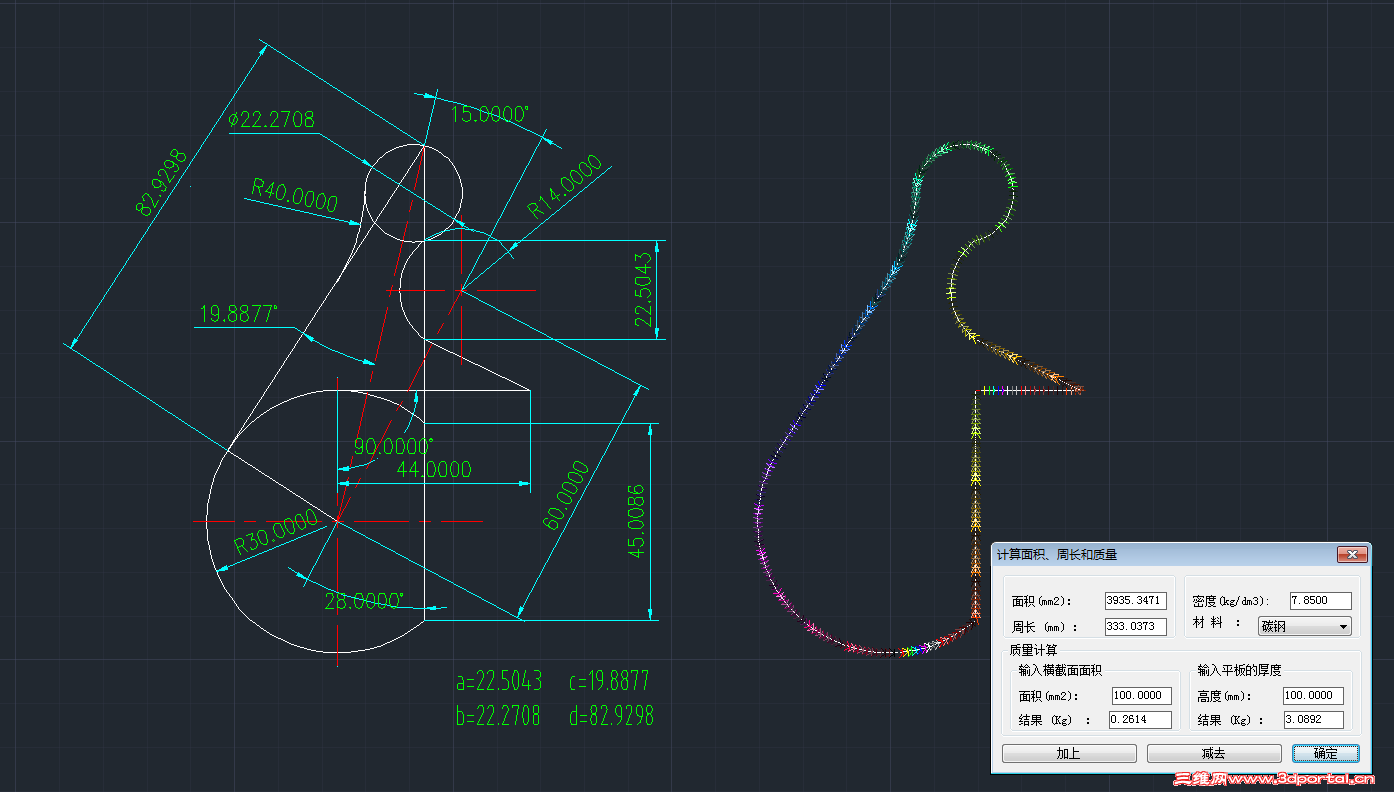This screenshot has height=792, width=1394.
Task: Click the 质量计算 group heading
Action: (x=1035, y=651)
